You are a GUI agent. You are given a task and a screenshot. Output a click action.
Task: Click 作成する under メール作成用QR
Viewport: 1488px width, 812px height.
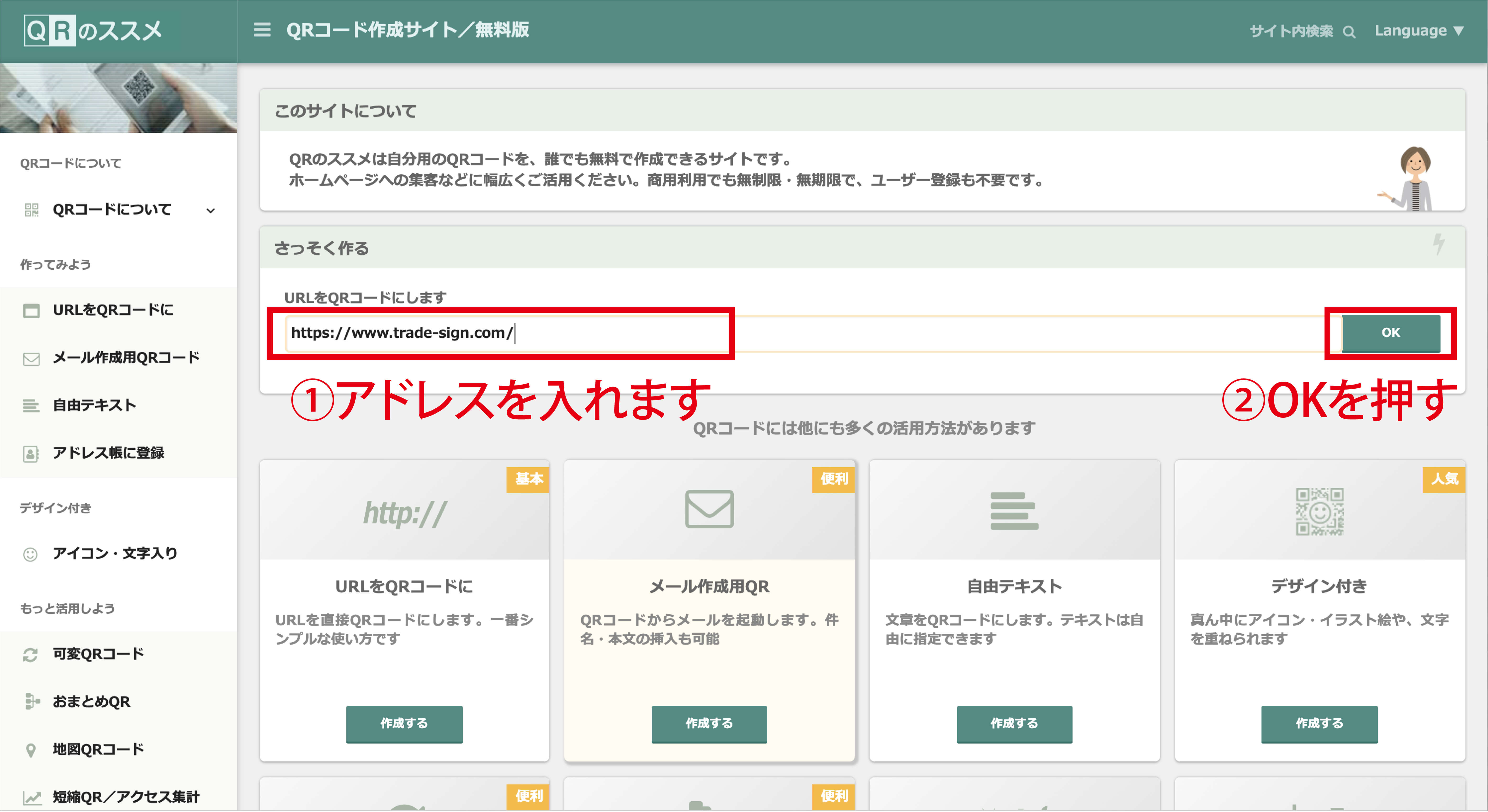point(709,724)
